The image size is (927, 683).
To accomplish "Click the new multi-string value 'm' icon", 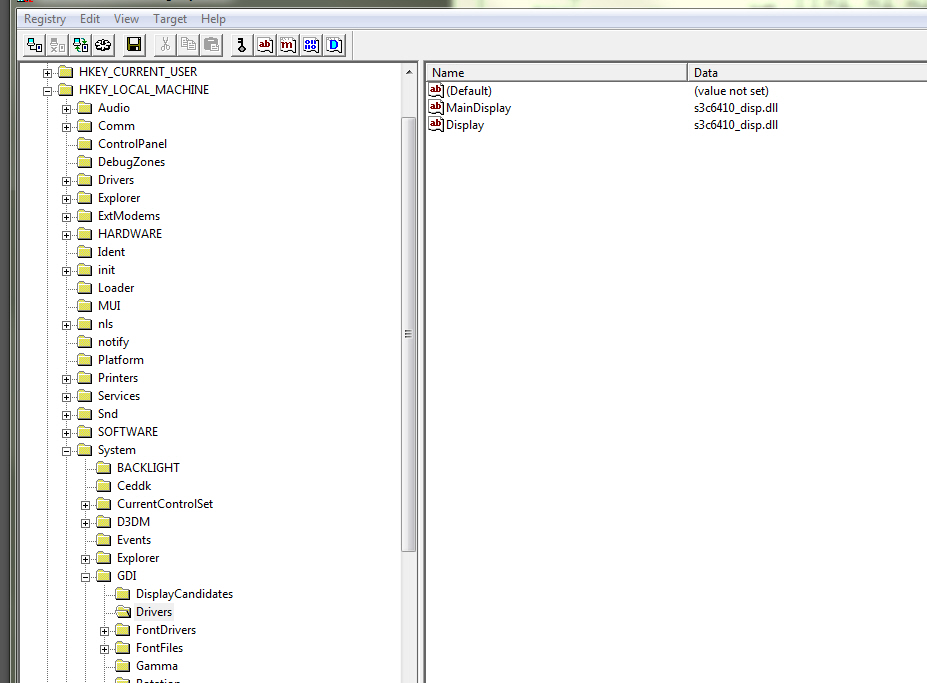I will [288, 45].
